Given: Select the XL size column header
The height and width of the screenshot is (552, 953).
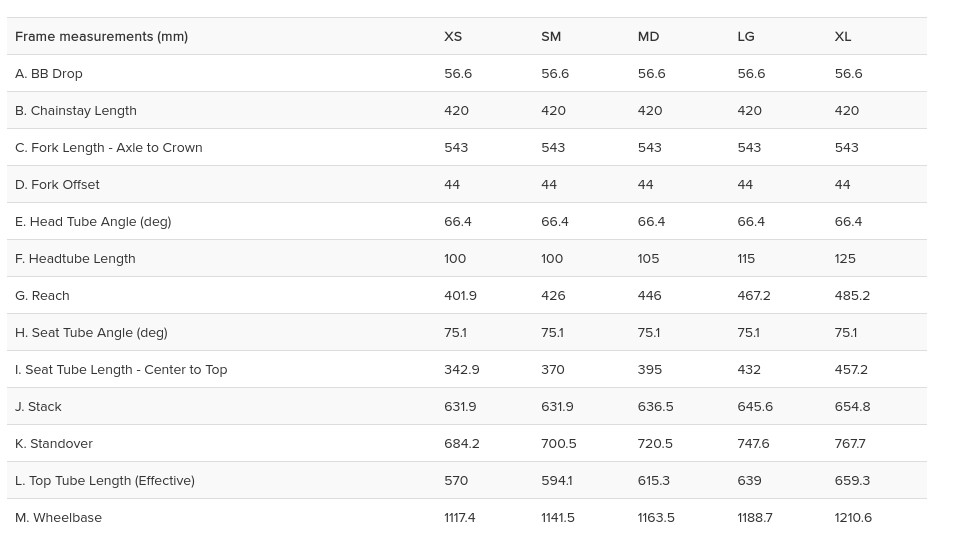Looking at the screenshot, I should [842, 36].
